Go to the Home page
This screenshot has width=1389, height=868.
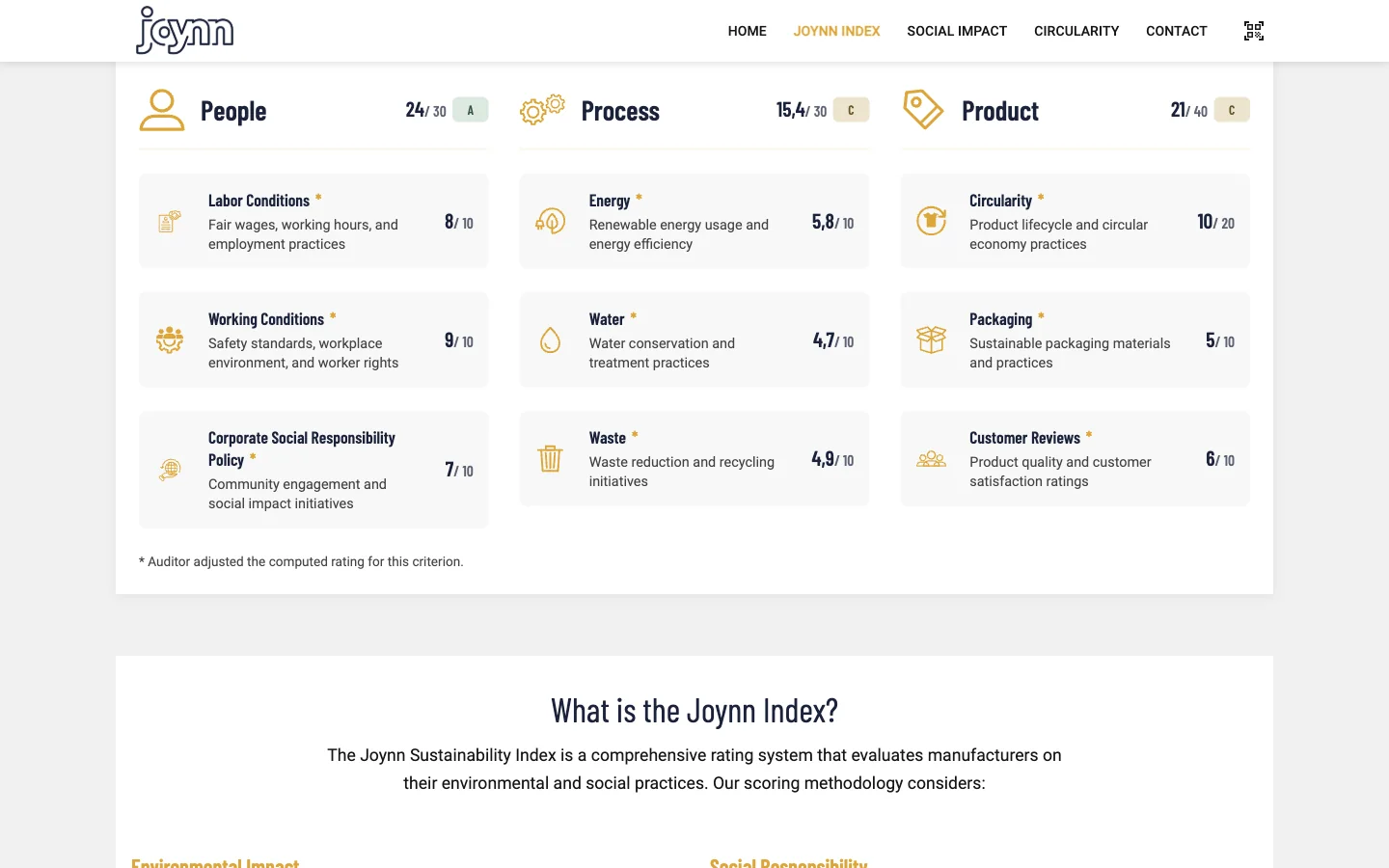coord(747,31)
